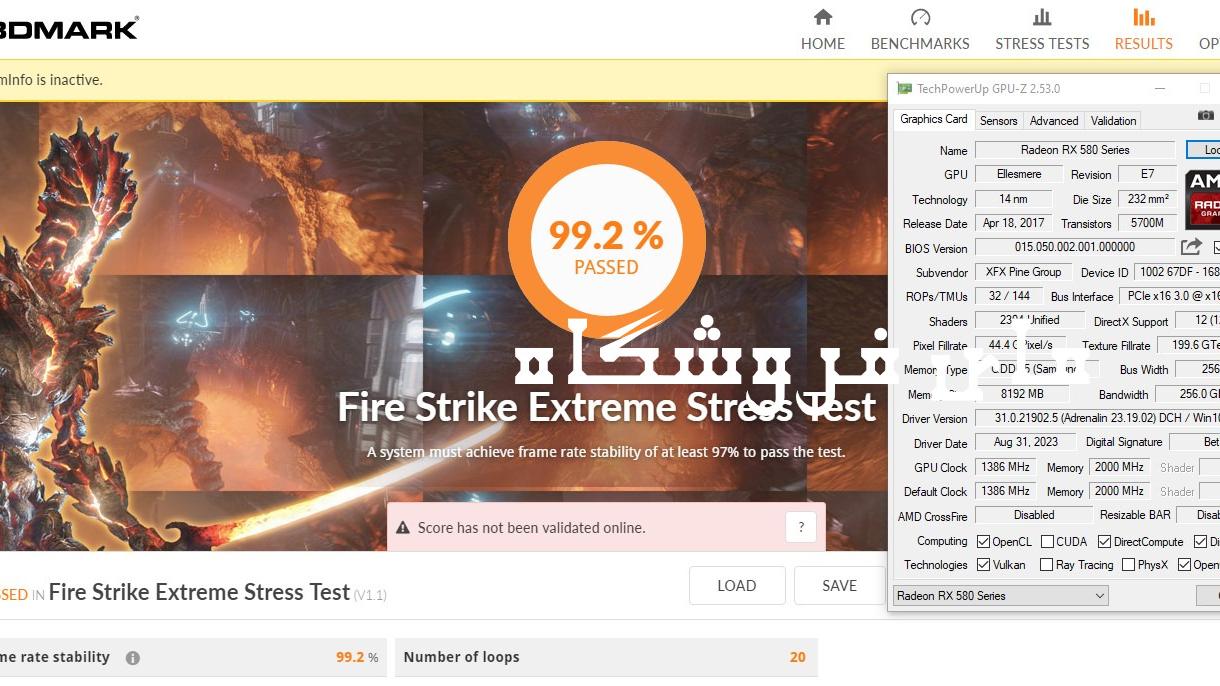Viewport: 1220px width, 686px height.
Task: Click the GPU Clock value 1386 MHz
Action: pyautogui.click(x=1005, y=467)
